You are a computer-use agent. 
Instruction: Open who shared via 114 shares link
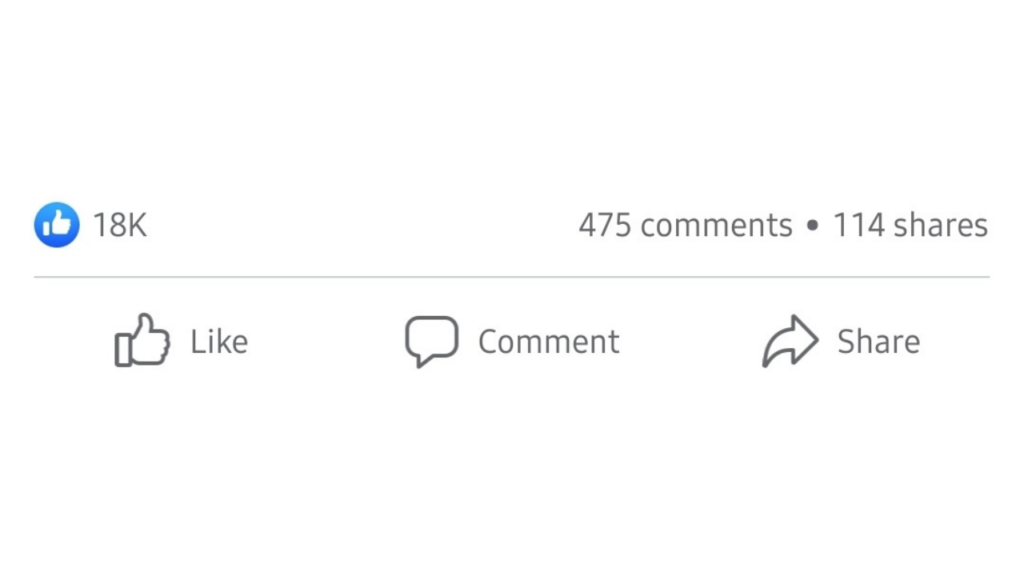tap(911, 224)
